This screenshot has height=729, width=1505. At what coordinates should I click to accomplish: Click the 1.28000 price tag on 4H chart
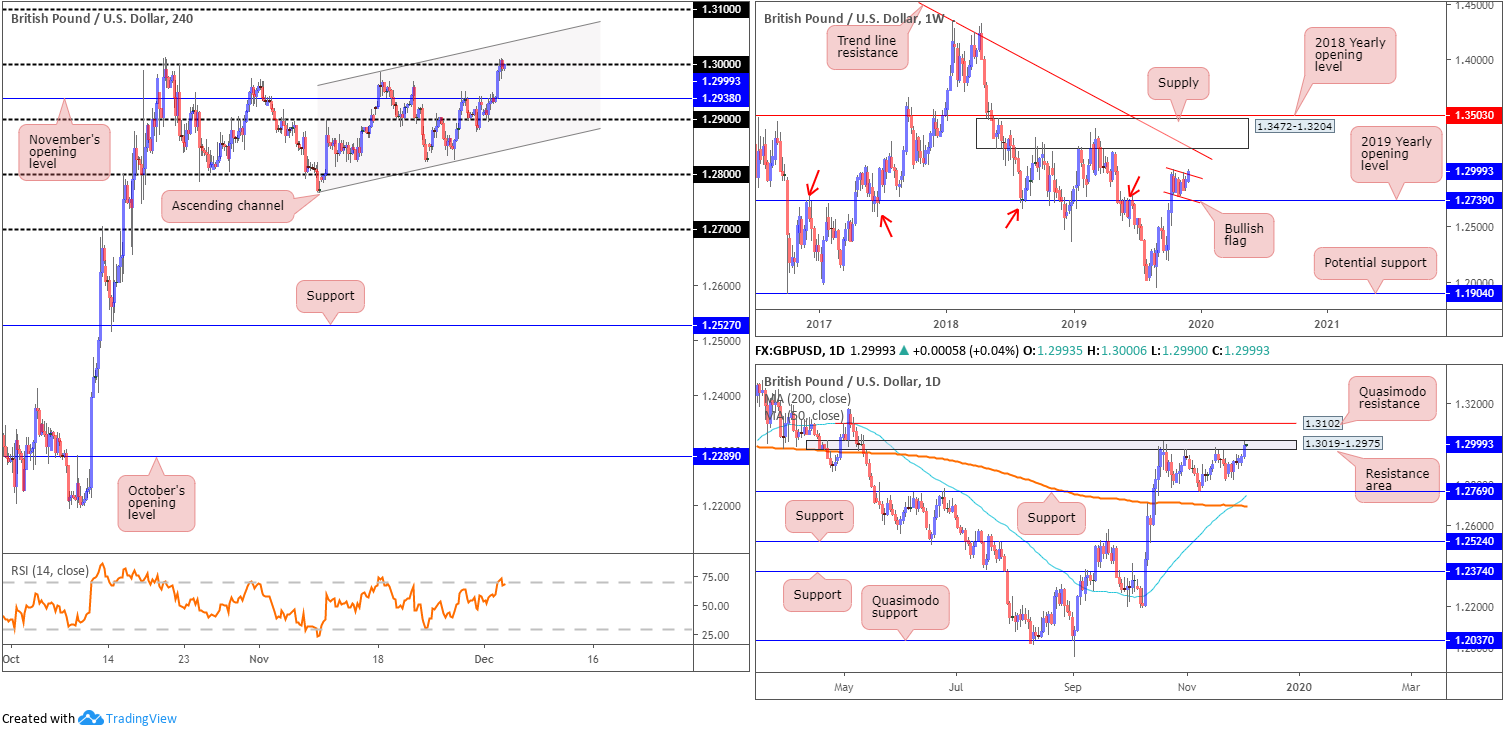pyautogui.click(x=720, y=174)
